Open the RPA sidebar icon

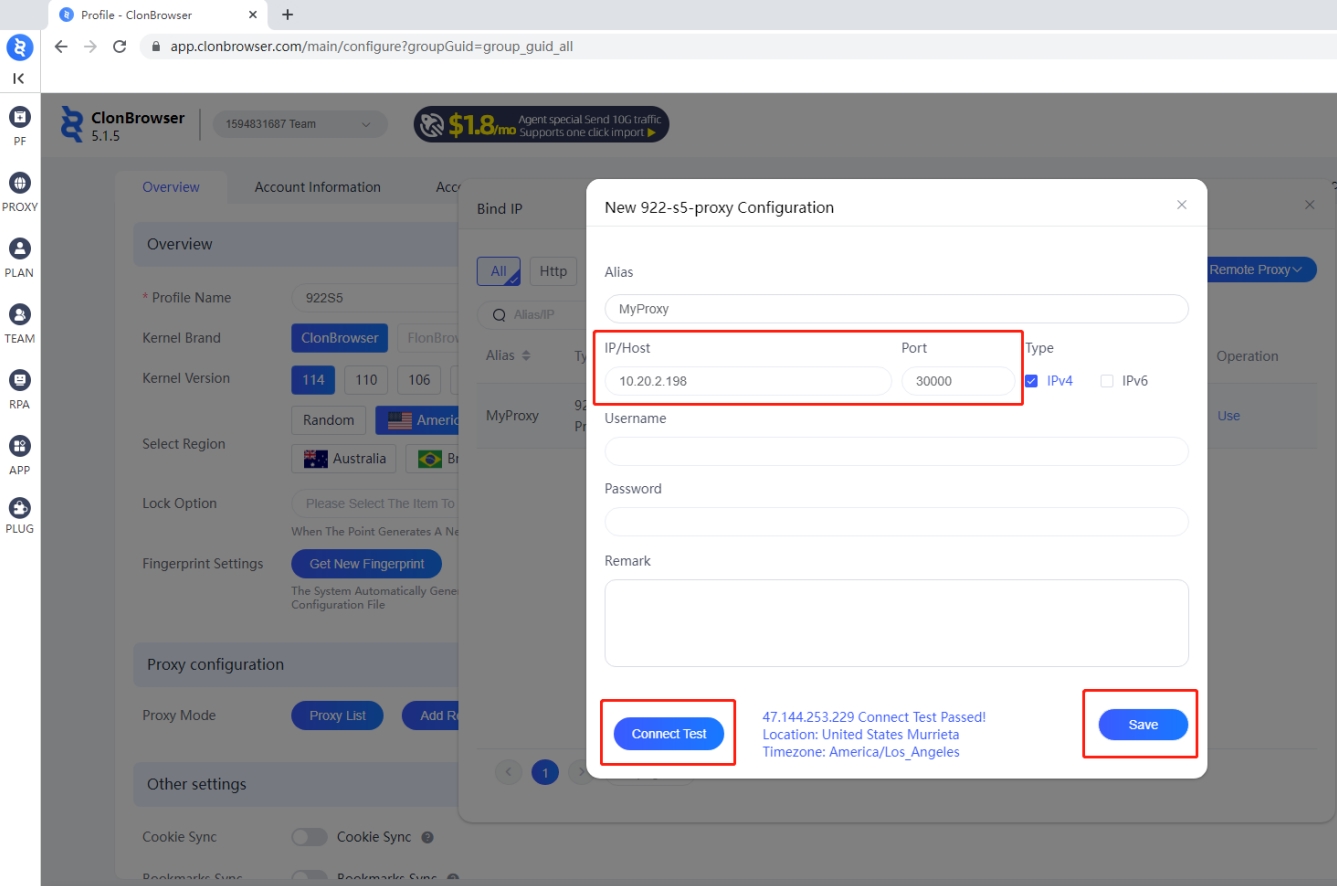click(x=19, y=381)
